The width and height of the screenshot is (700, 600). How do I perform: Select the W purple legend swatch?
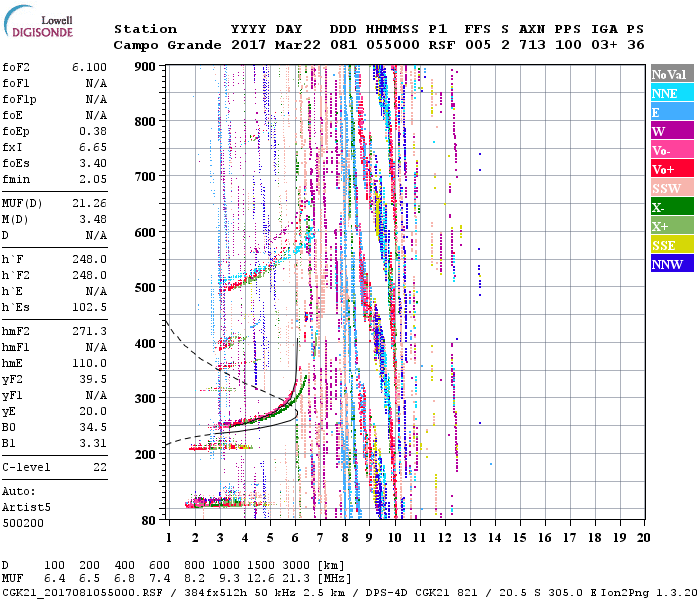pyautogui.click(x=672, y=131)
